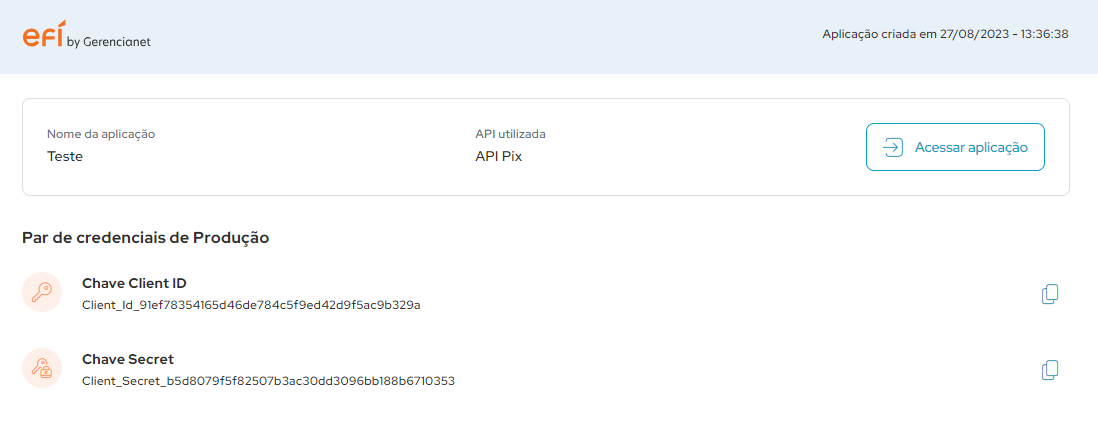
Task: Click the "Chave Client ID" title
Action: [134, 283]
